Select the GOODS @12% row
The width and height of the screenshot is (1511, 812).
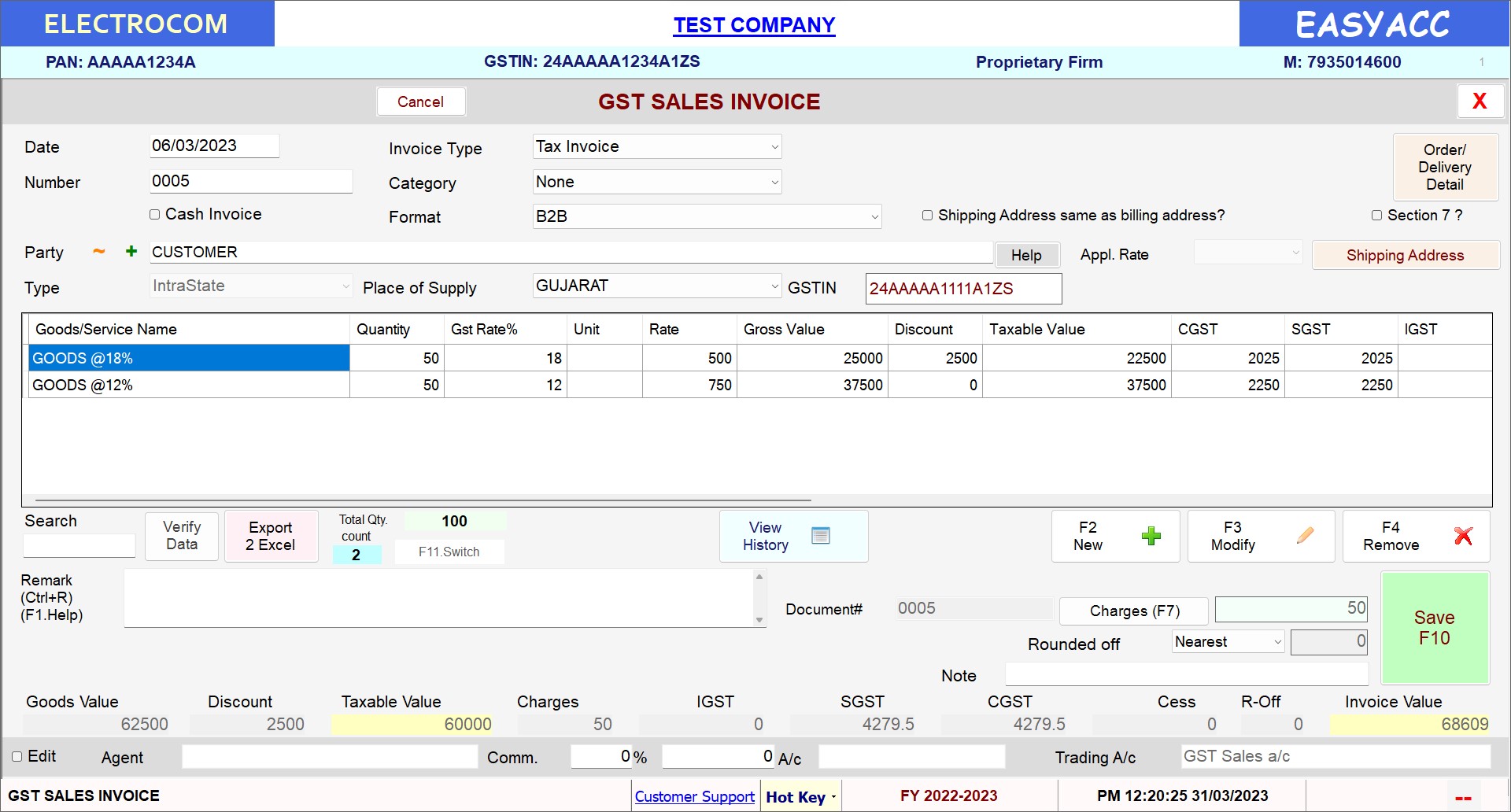tap(189, 385)
